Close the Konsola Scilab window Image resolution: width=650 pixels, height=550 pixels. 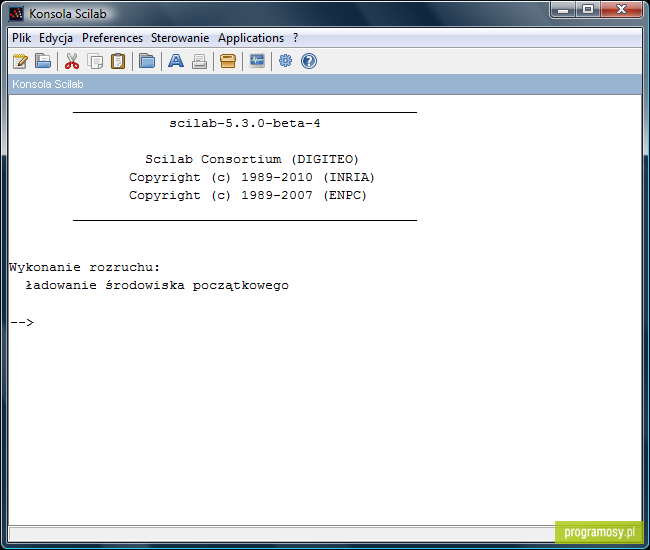pos(621,10)
